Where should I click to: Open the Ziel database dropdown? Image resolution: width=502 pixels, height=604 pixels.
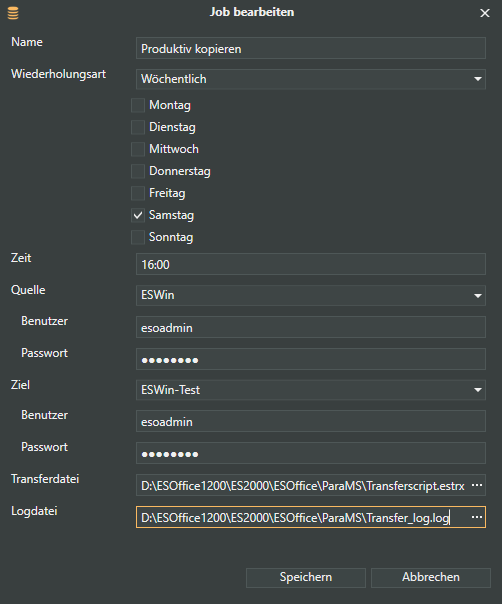[311, 390]
